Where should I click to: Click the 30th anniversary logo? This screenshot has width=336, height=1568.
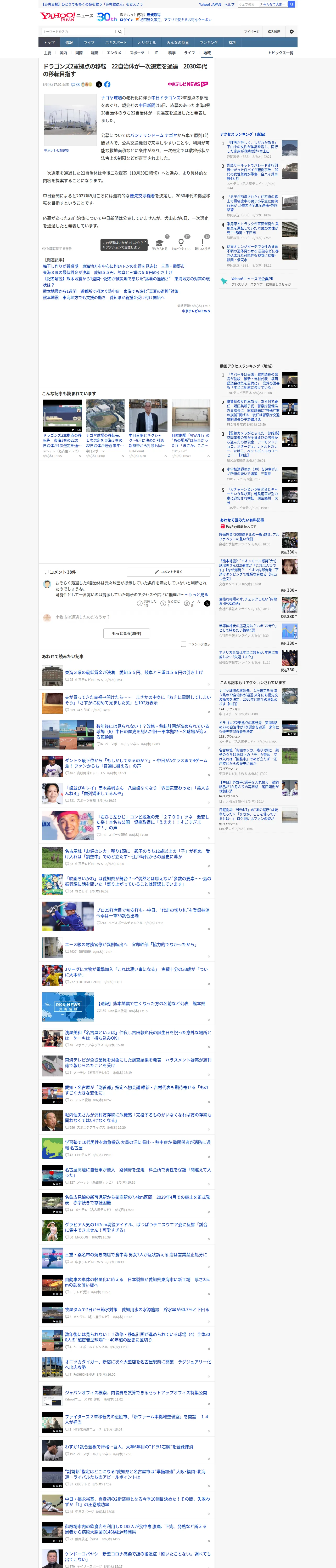(107, 17)
